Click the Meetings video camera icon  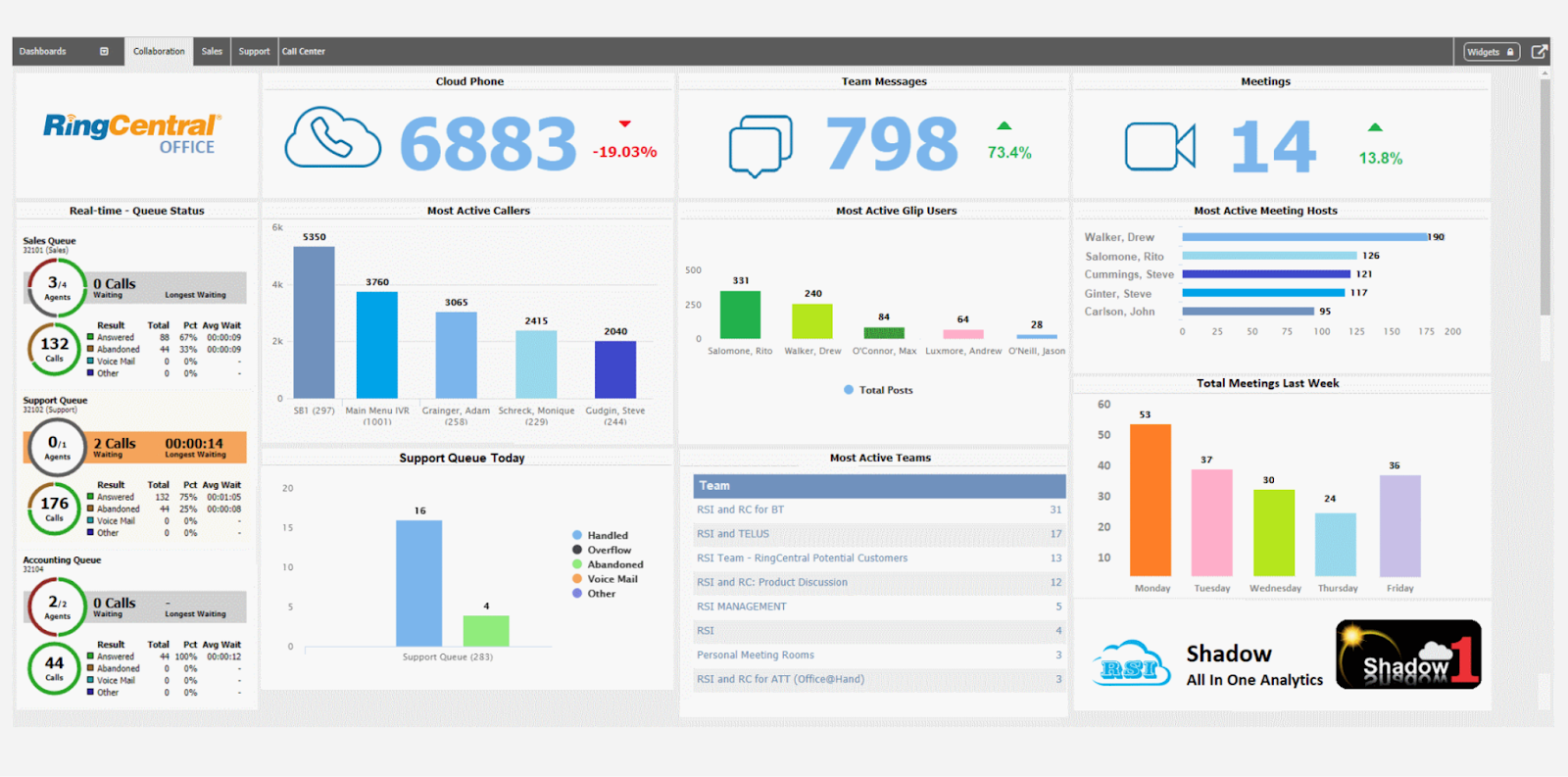pos(1159,147)
